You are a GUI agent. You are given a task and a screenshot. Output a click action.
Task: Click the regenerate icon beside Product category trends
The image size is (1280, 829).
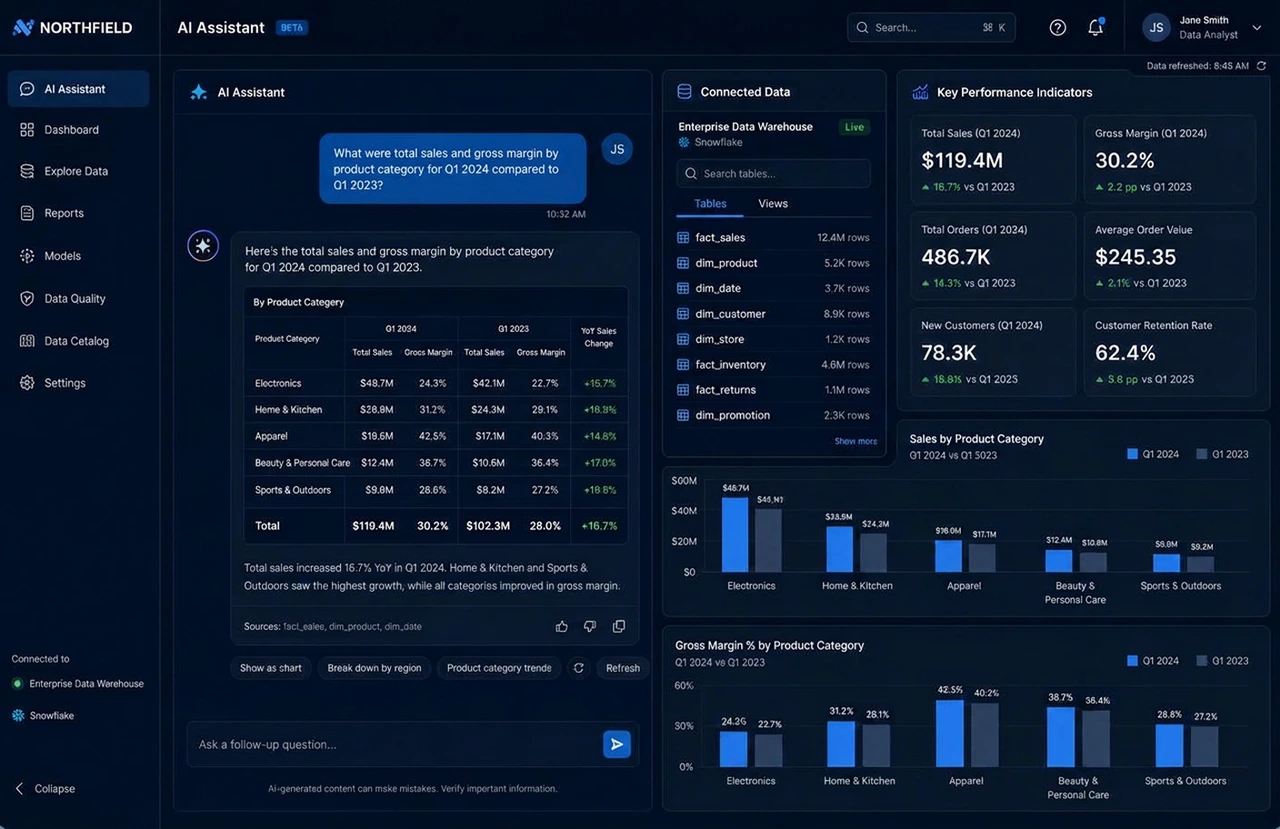[578, 668]
